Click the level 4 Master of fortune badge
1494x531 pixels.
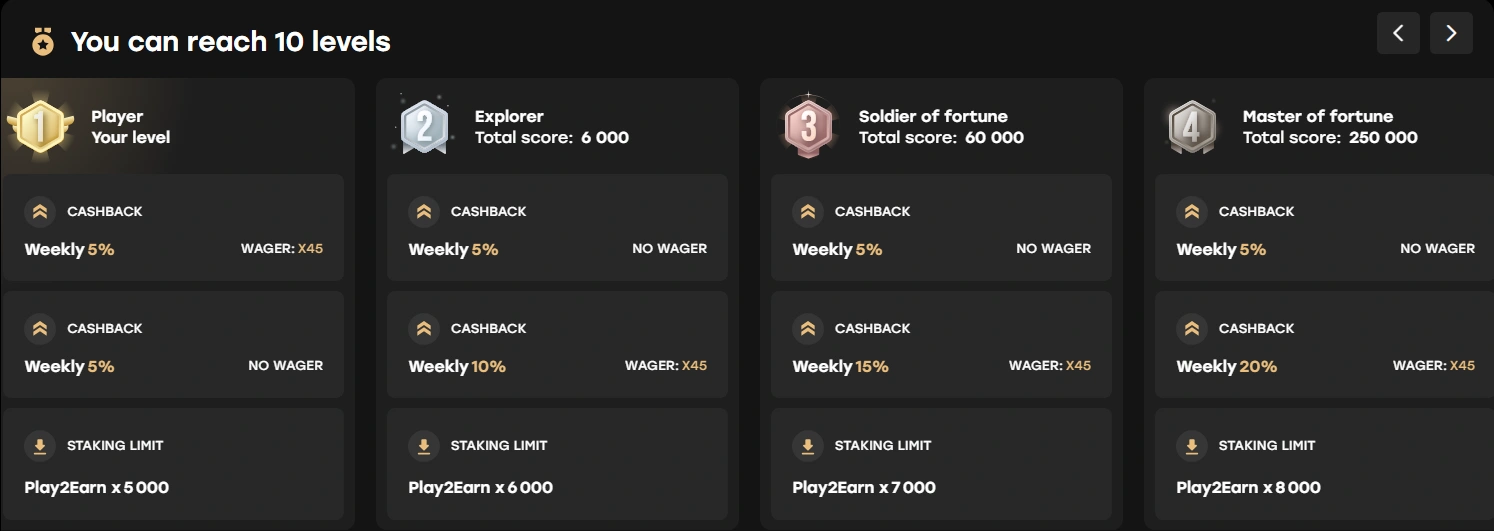click(1192, 127)
